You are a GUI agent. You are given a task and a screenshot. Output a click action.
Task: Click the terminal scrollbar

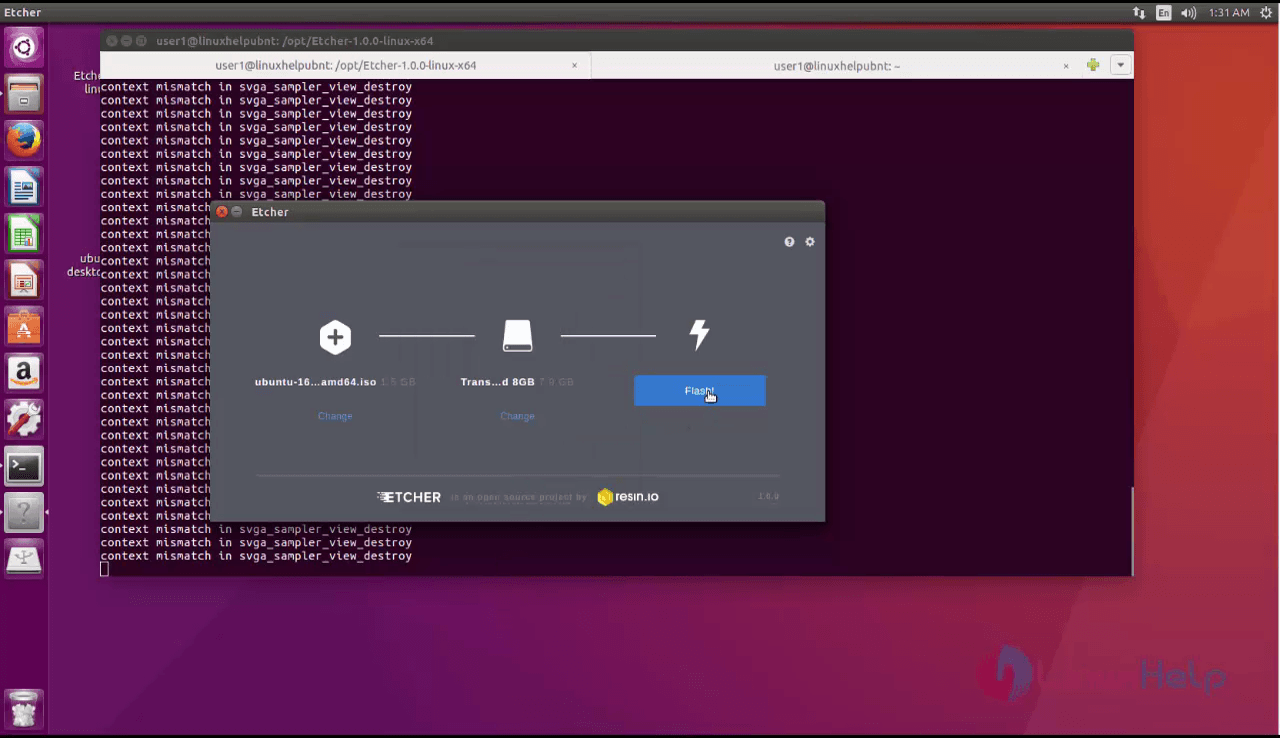(1131, 531)
